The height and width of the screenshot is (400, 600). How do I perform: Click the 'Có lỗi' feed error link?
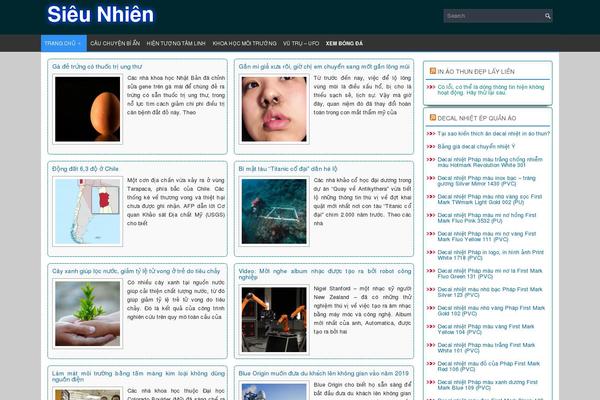point(491,90)
